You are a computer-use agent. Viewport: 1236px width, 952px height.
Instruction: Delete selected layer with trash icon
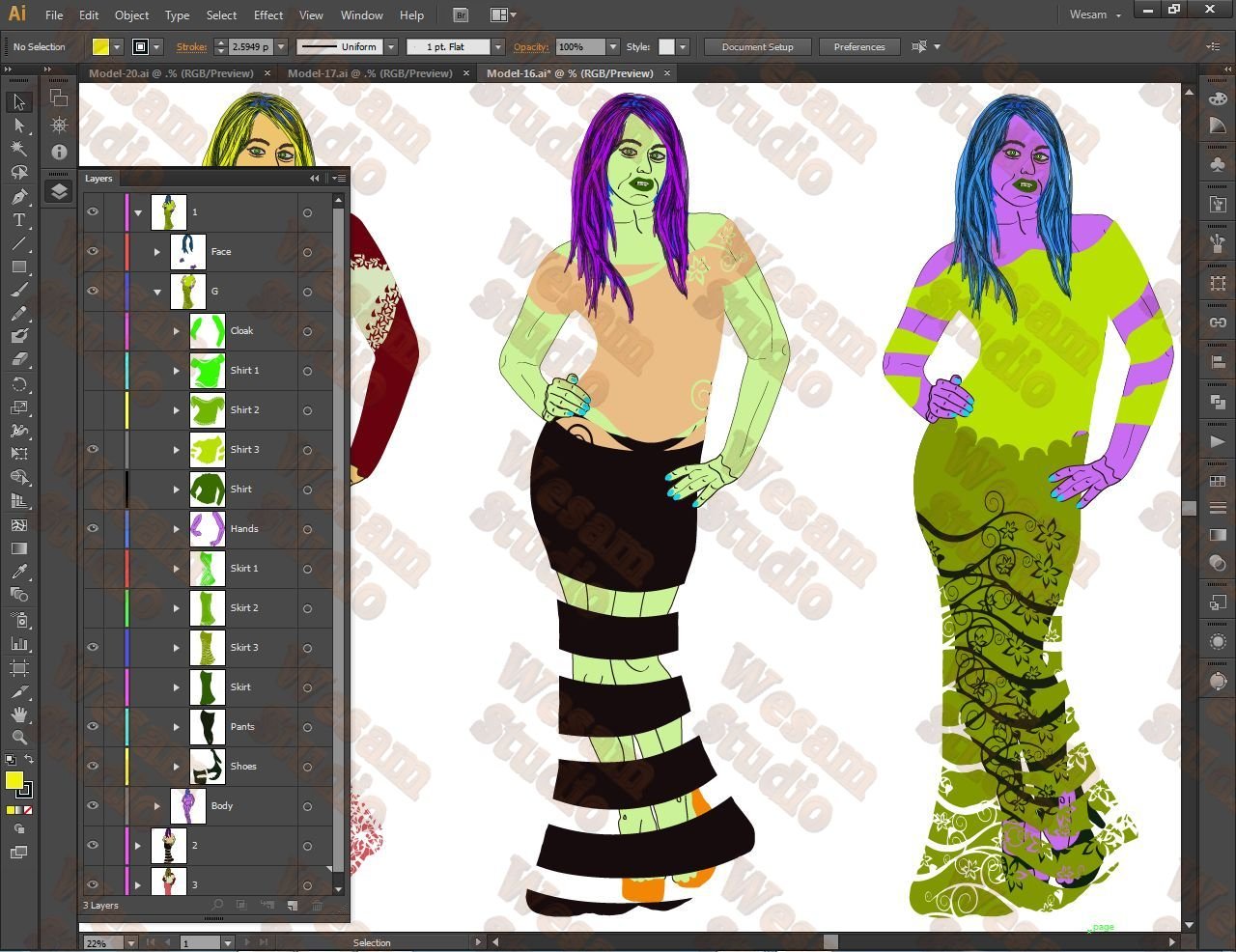[x=317, y=906]
